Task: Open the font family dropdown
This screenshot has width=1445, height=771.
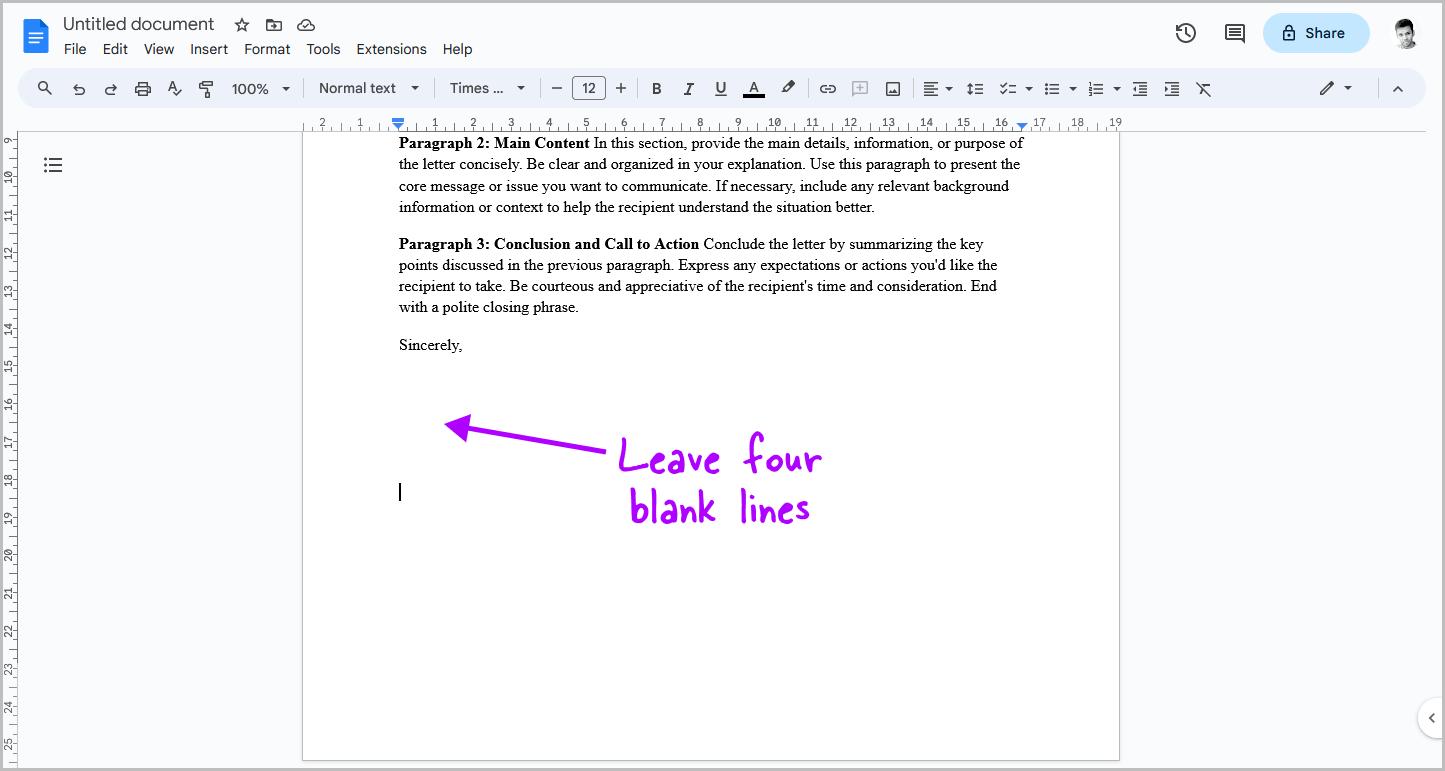Action: 485,88
